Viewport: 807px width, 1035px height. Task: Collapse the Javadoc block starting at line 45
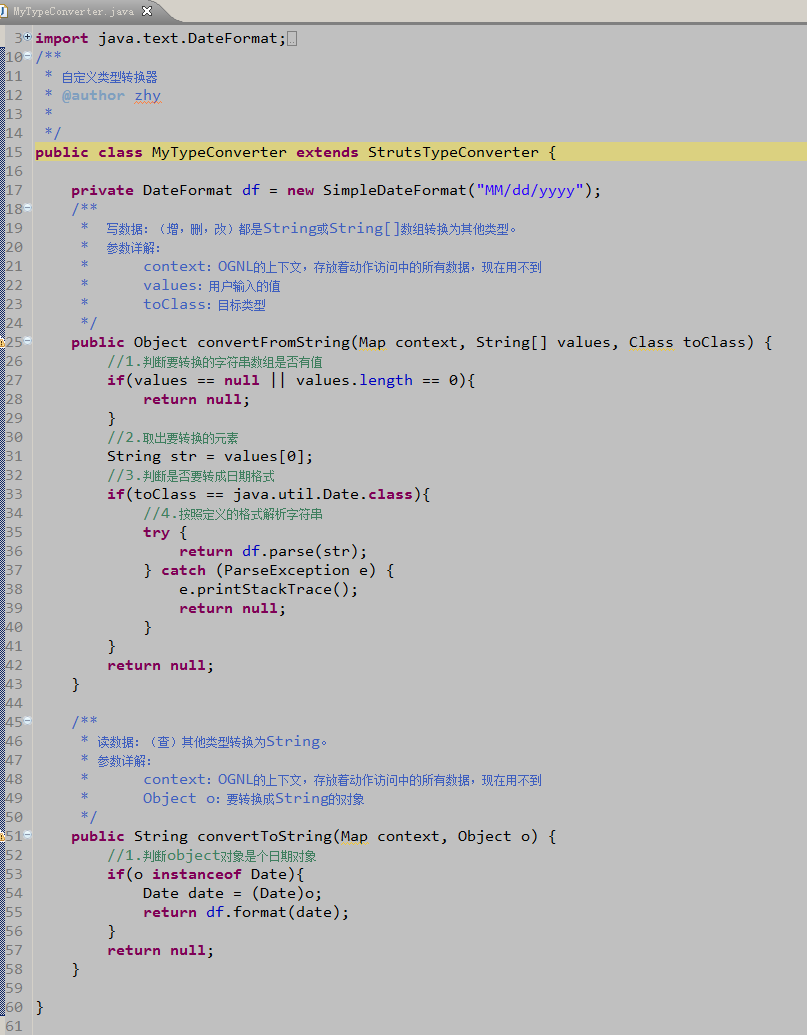coord(28,721)
